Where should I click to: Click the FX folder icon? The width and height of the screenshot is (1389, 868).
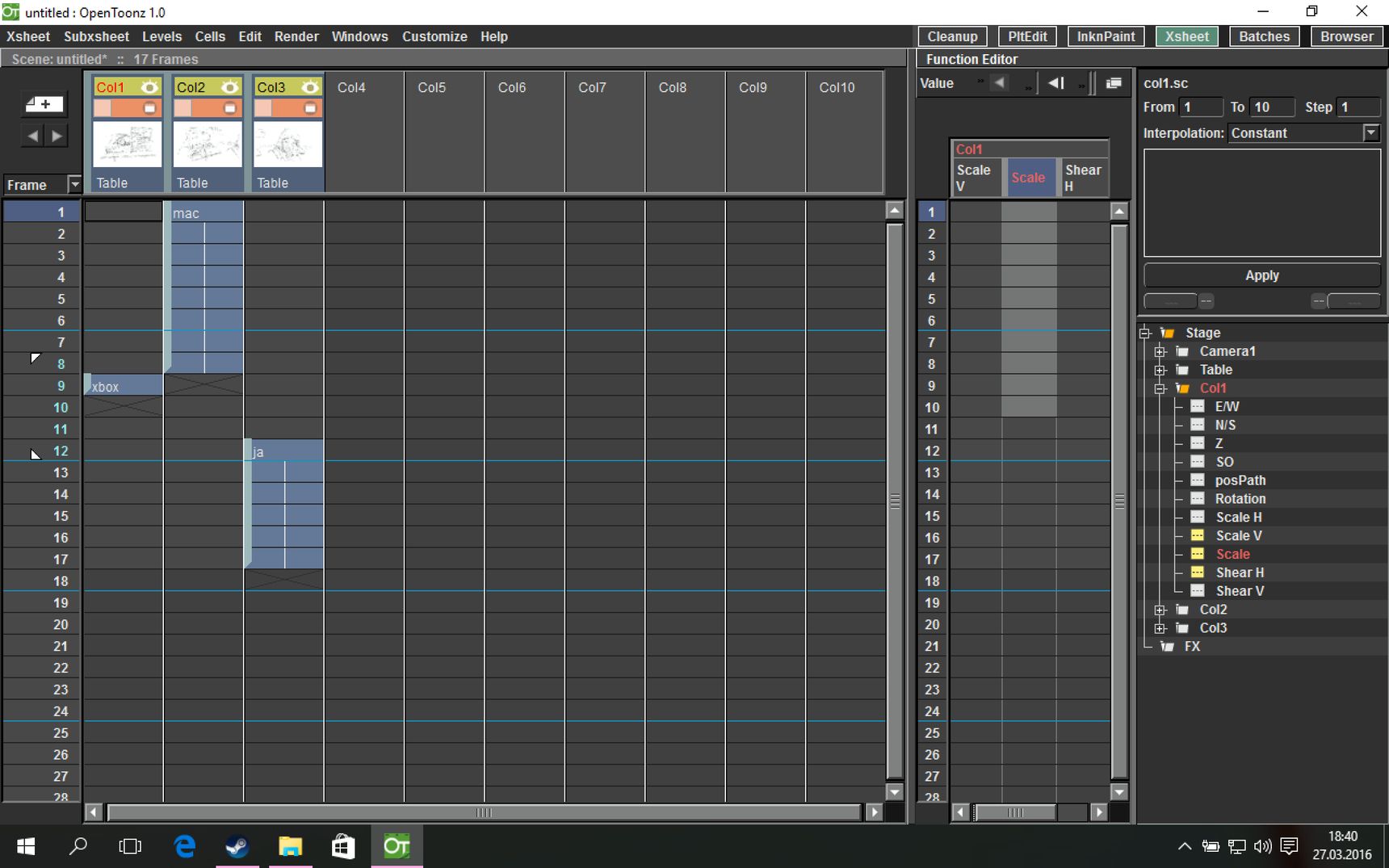pos(1168,647)
